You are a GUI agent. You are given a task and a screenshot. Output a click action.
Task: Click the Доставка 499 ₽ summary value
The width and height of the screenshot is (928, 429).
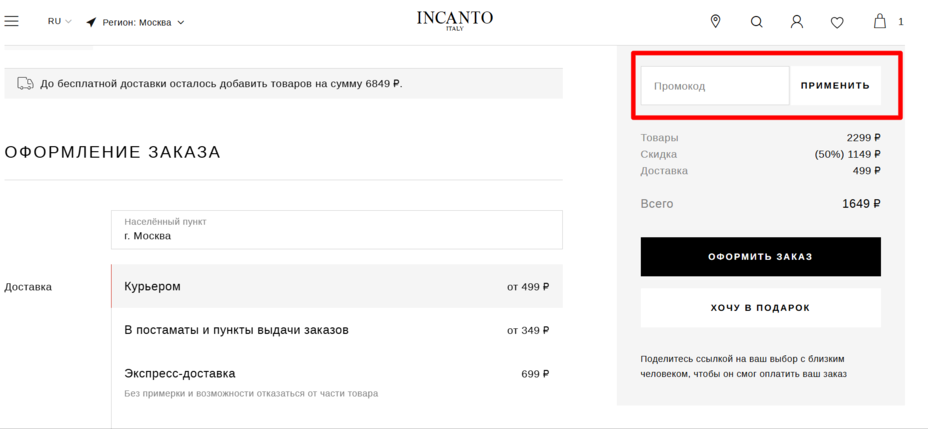868,171
